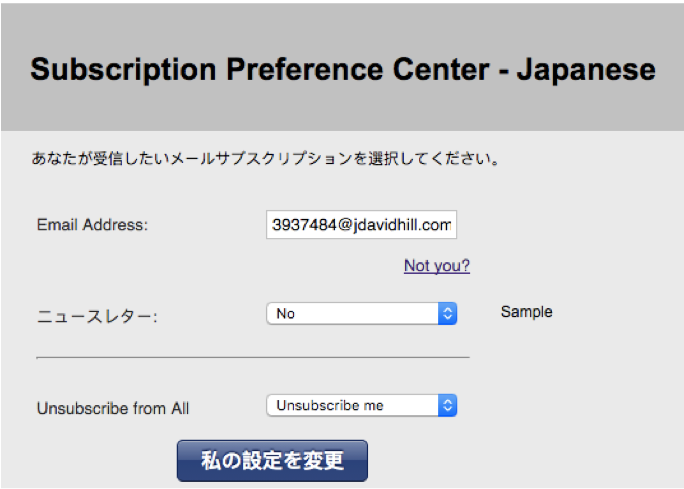Click the "Not you?" link
Viewport: 684px width, 489px height.
click(x=437, y=266)
